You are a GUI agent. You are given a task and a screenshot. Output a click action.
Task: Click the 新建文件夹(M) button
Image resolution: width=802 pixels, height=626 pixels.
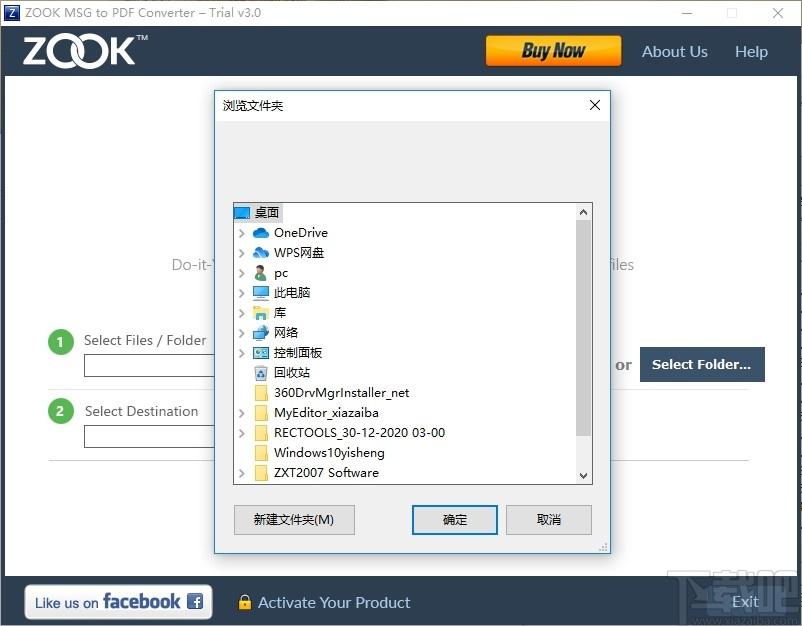pyautogui.click(x=294, y=520)
